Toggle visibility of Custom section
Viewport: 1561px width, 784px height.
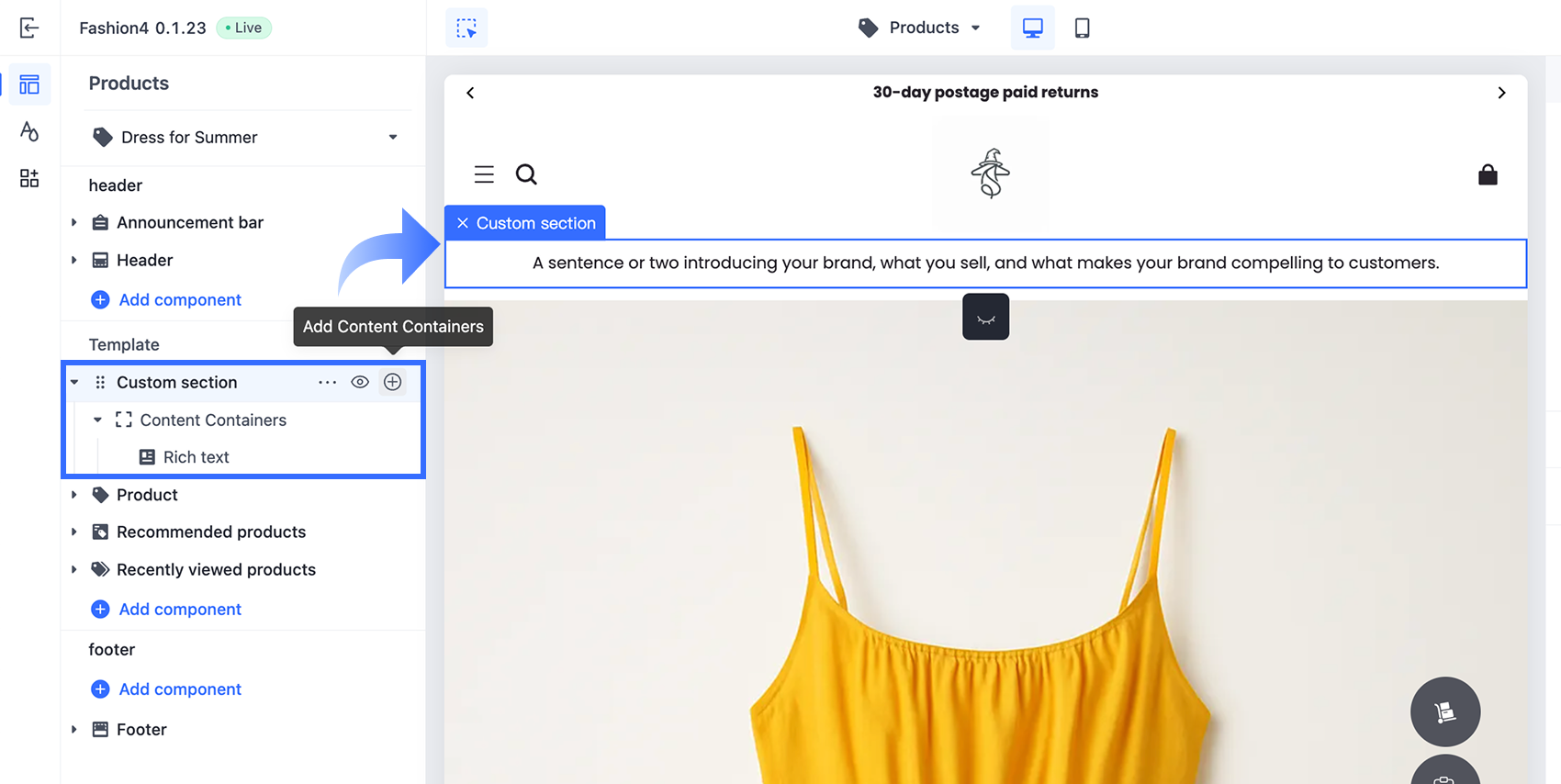pyautogui.click(x=360, y=382)
